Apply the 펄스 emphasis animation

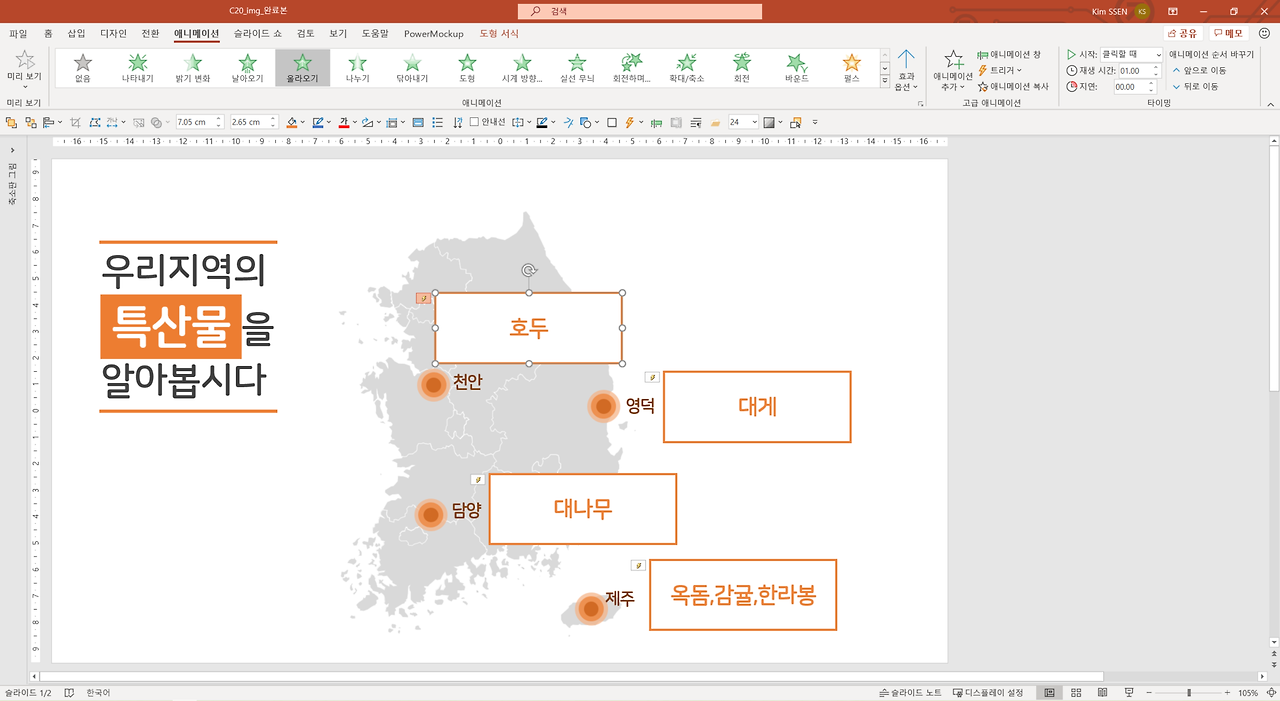852,68
